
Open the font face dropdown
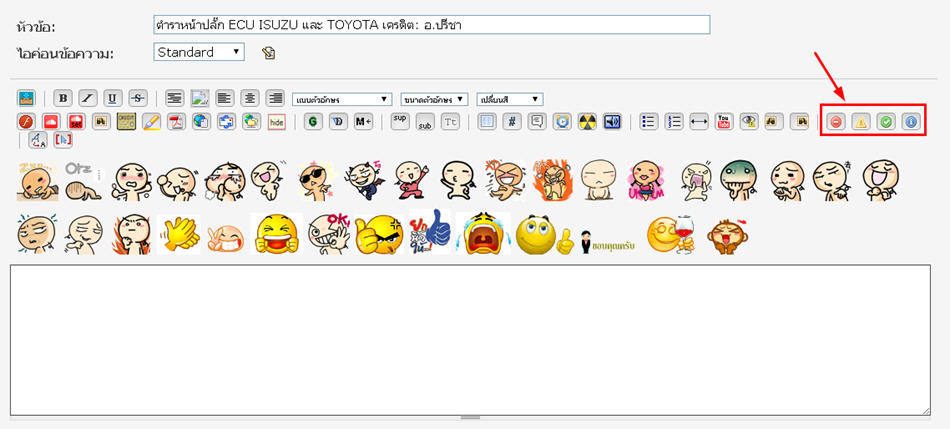click(342, 99)
